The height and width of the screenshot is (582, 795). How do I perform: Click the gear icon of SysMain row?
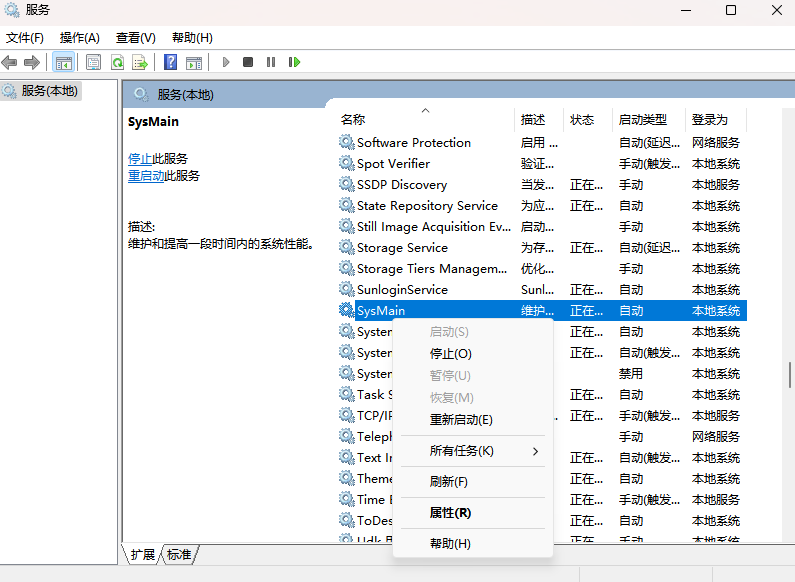tap(346, 310)
